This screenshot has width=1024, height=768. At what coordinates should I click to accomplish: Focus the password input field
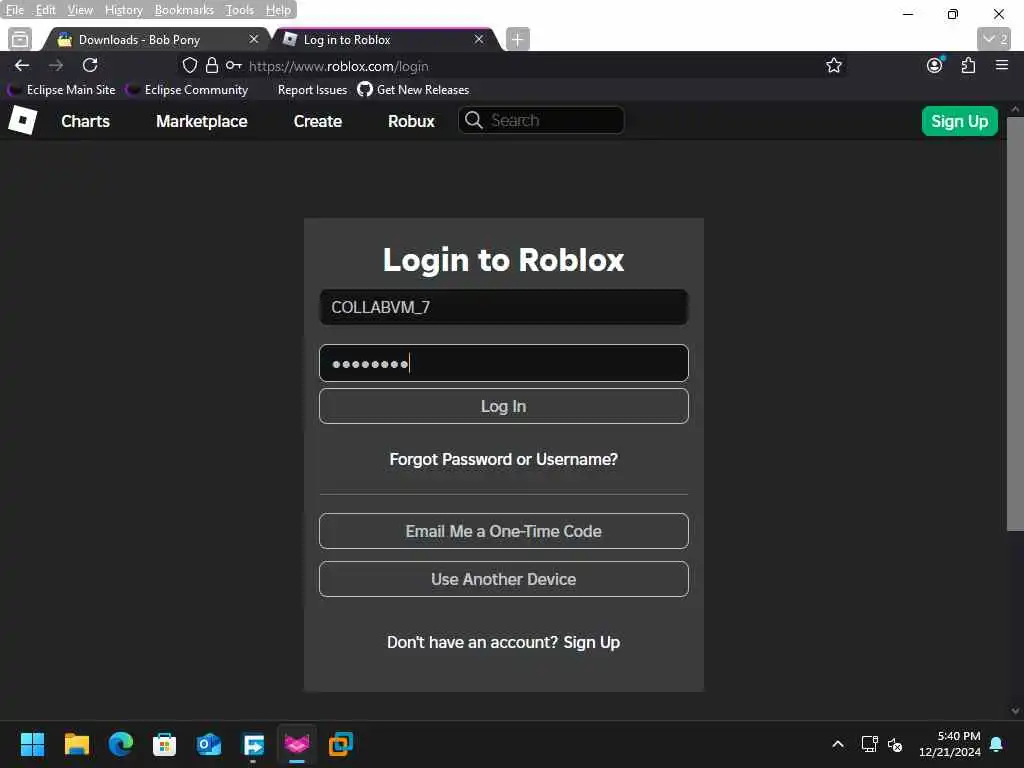point(504,363)
